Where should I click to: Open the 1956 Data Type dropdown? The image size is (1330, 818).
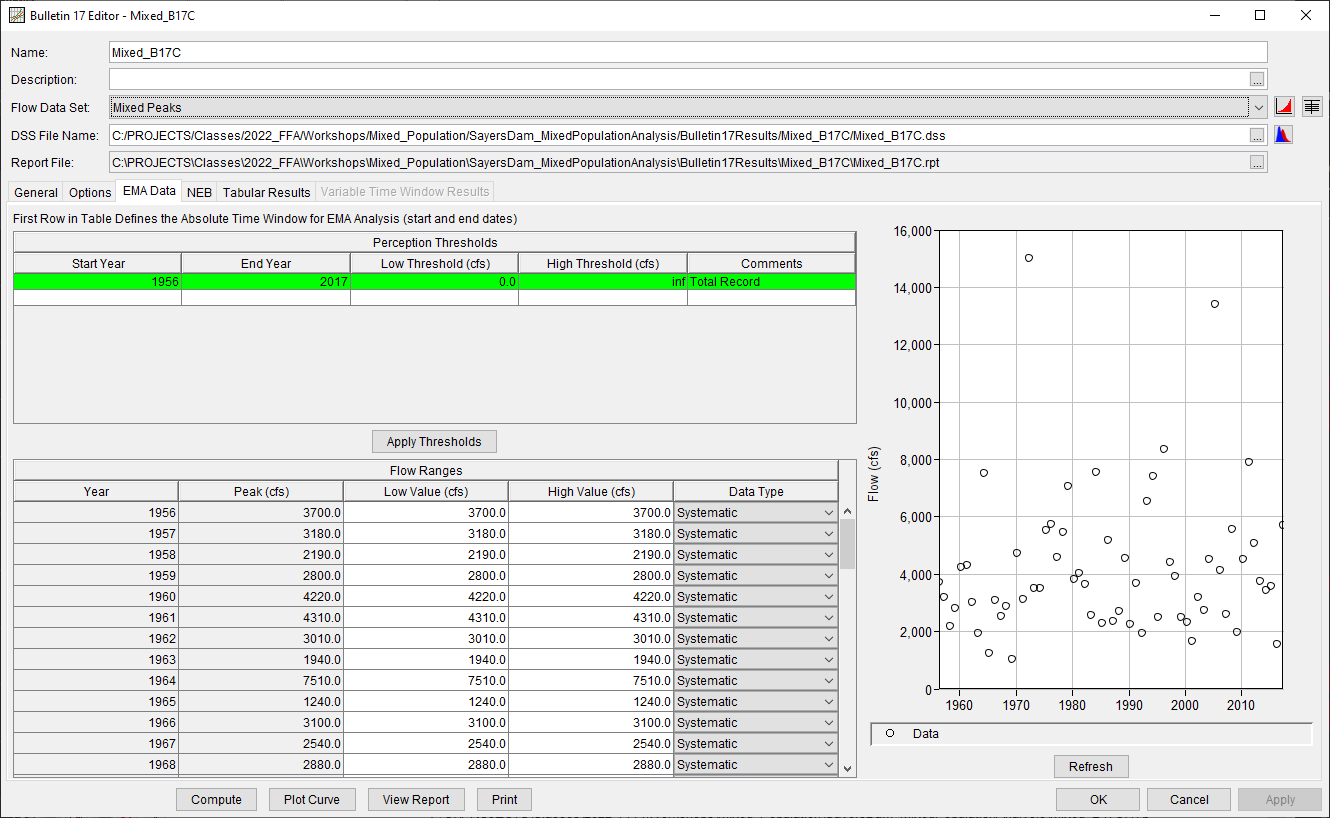click(827, 512)
